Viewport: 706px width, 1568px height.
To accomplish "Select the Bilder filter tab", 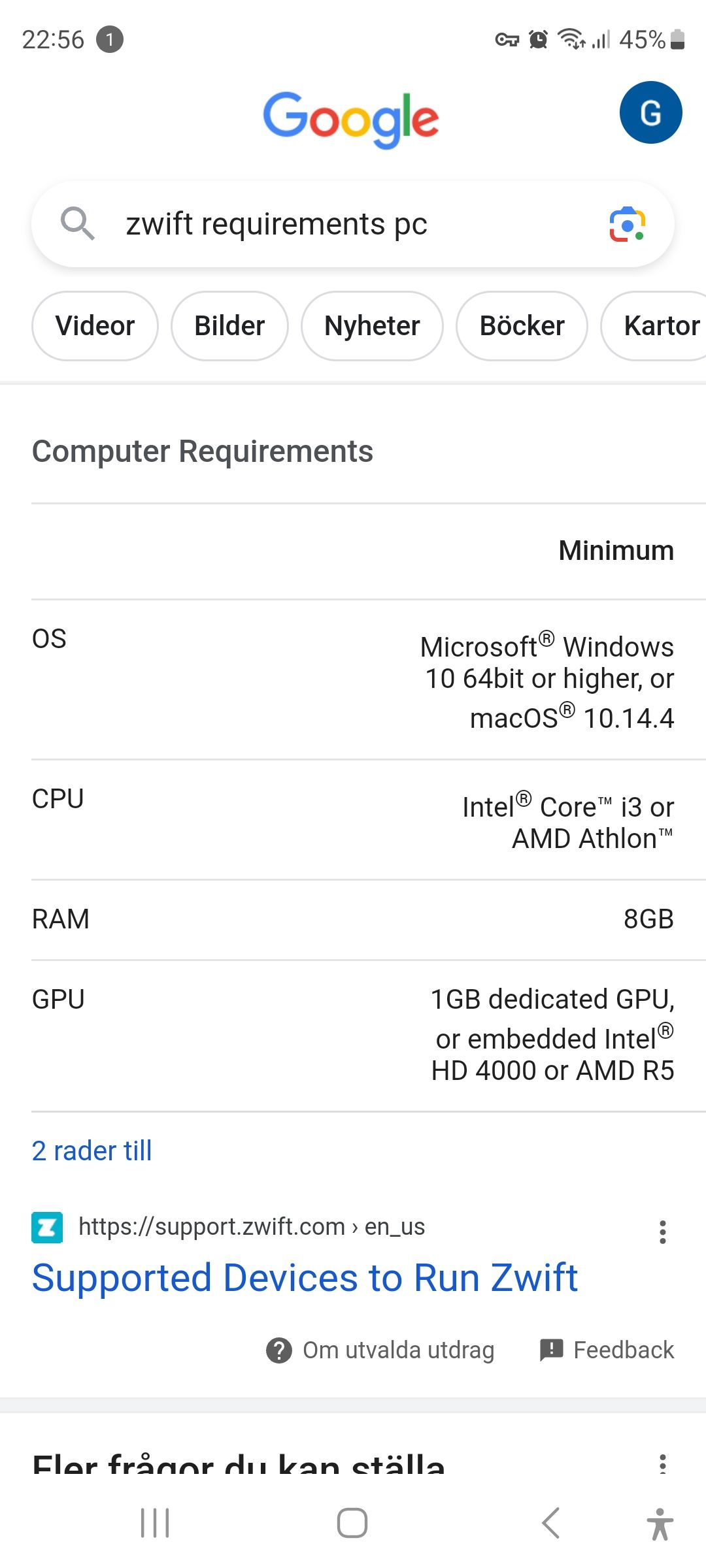I will [x=229, y=325].
